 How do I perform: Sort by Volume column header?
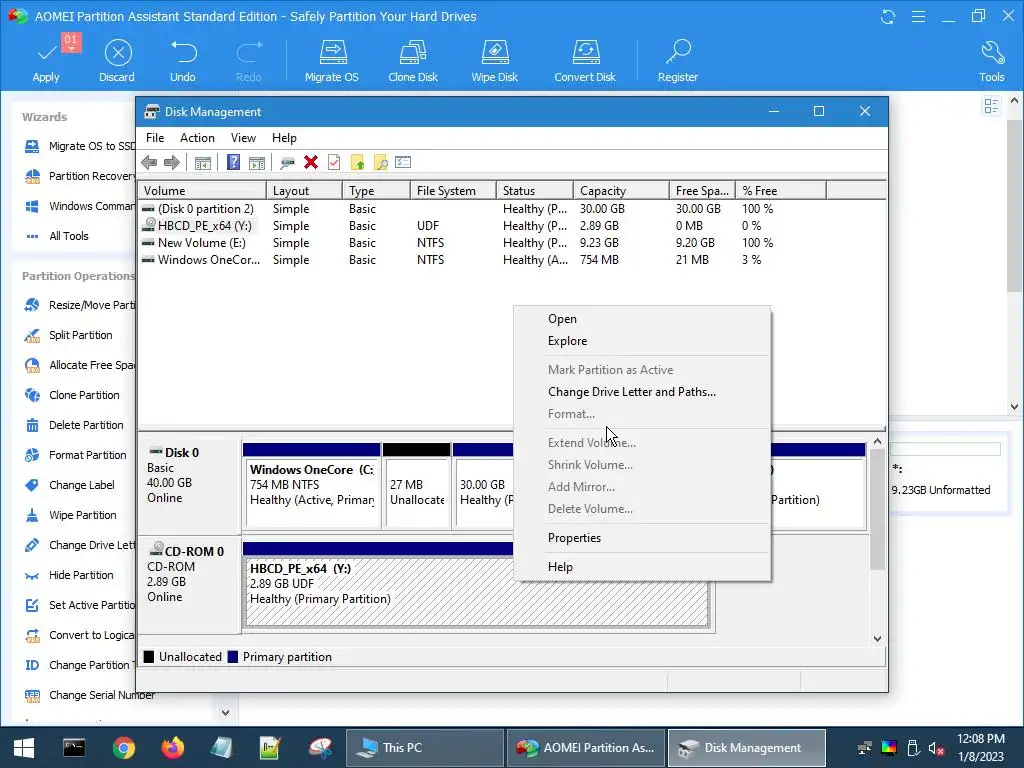(202, 191)
